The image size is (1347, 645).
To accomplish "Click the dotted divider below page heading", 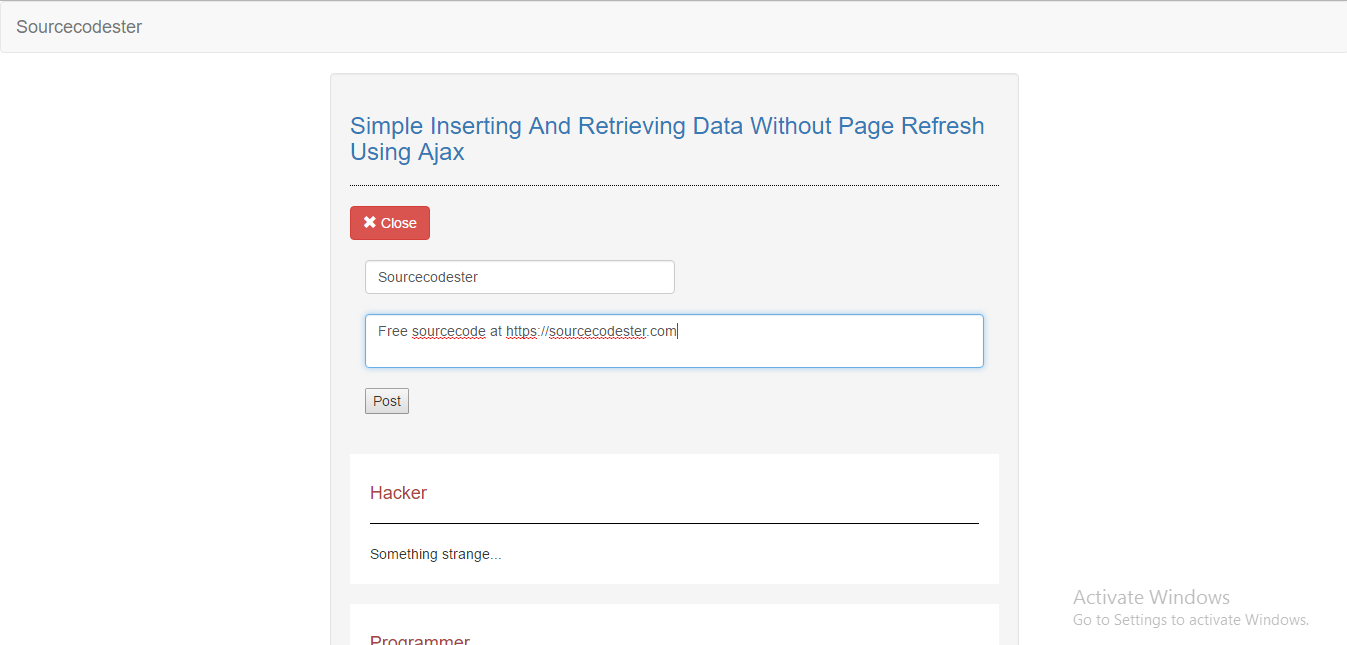I will tap(674, 186).
